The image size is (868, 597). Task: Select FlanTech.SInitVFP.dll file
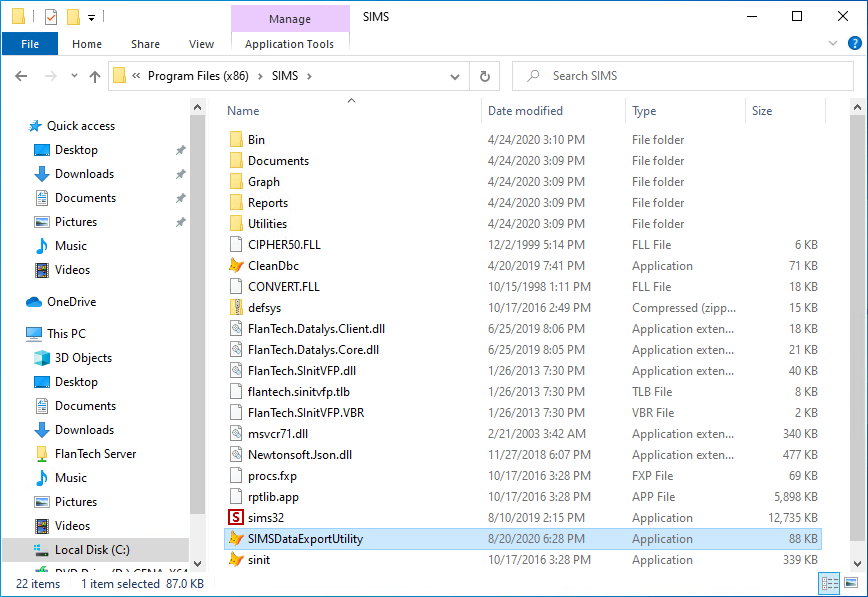tap(302, 371)
